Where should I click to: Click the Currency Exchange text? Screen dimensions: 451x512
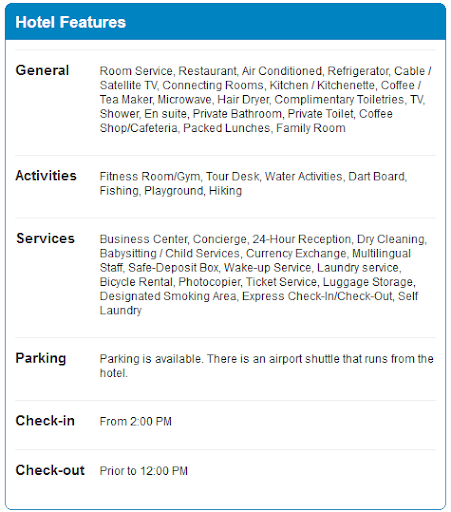[x=296, y=254]
